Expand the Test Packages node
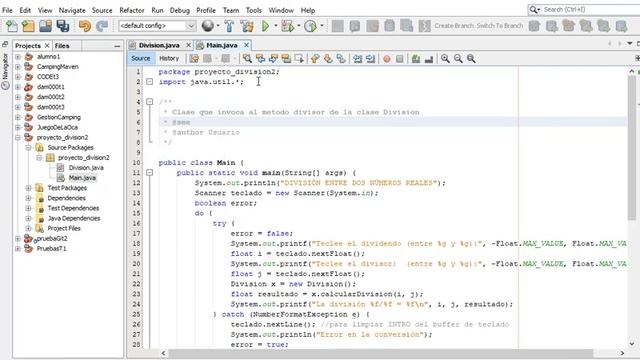Viewport: 640px width, 360px height. click(x=29, y=188)
